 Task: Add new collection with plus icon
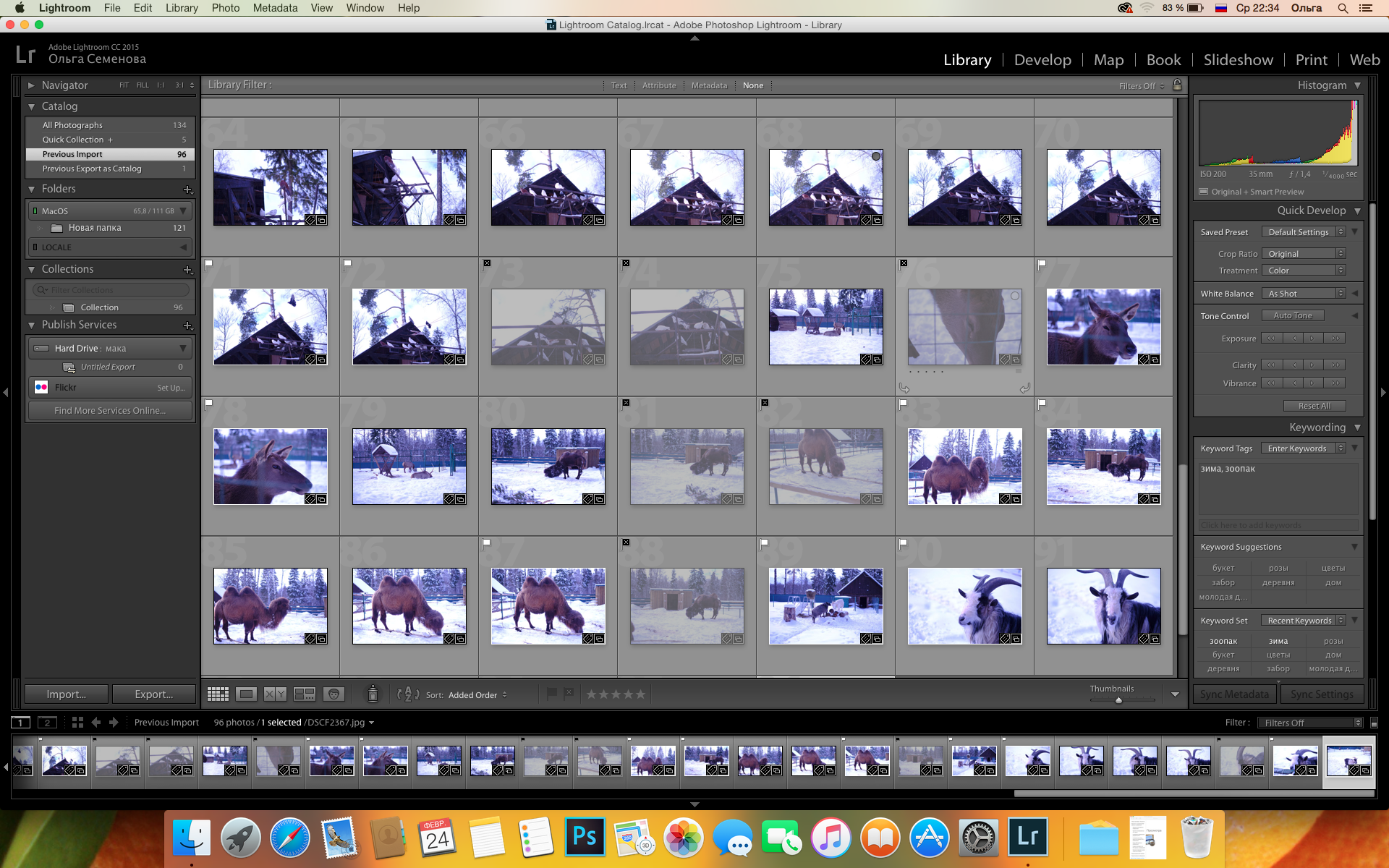pos(188,270)
